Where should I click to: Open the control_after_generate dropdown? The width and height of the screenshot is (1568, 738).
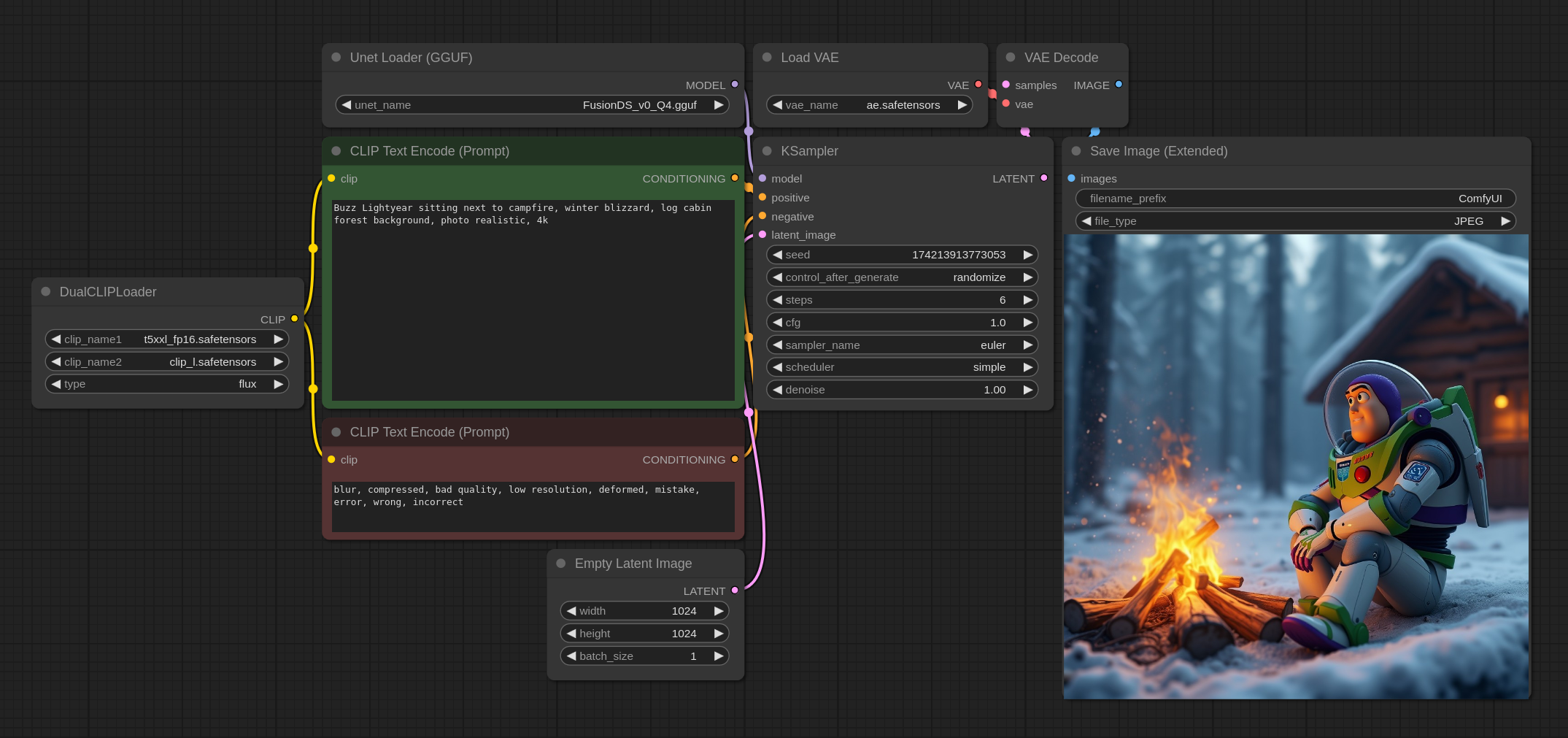tap(903, 277)
